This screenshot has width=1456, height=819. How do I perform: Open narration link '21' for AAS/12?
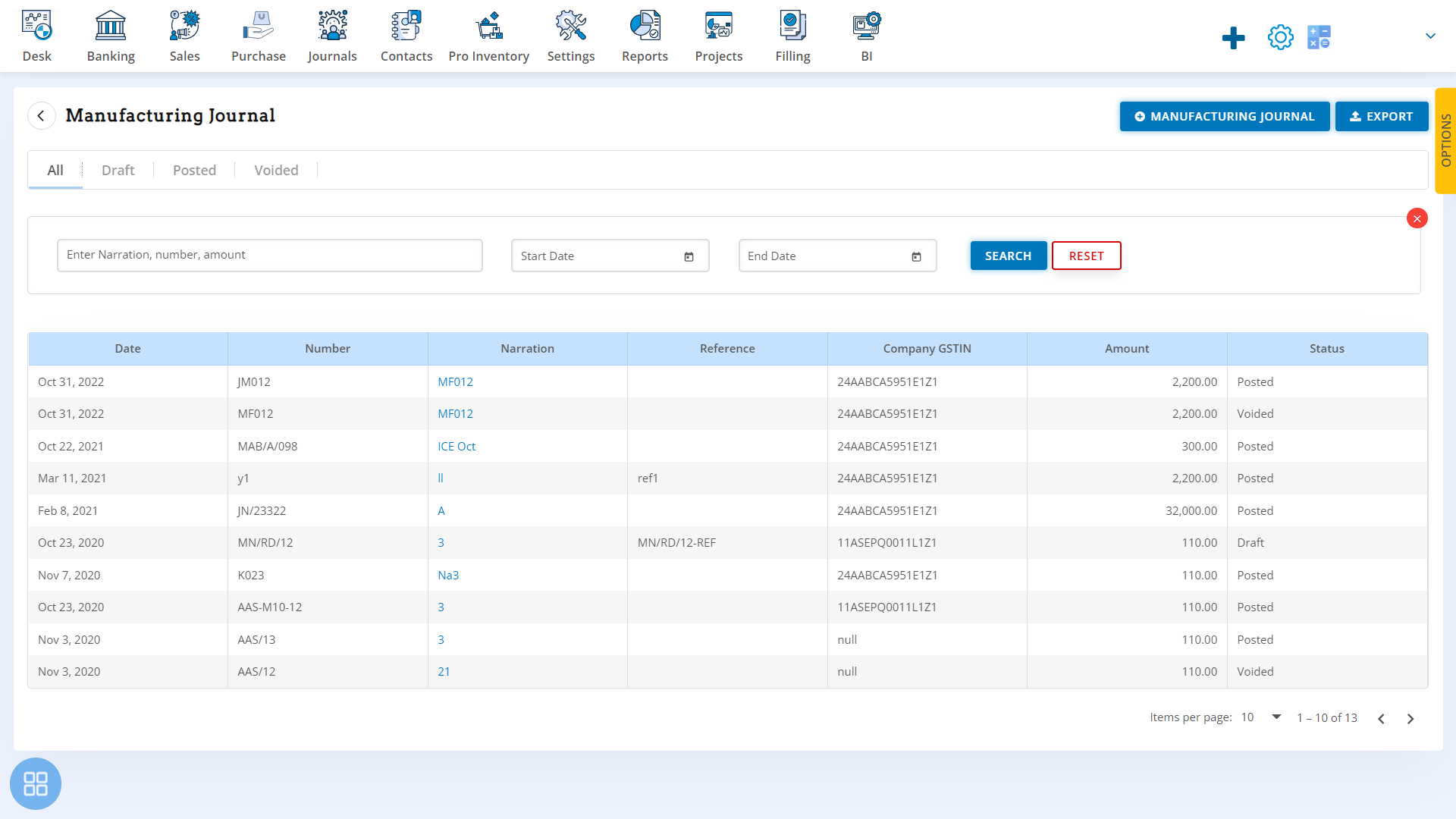(x=444, y=671)
